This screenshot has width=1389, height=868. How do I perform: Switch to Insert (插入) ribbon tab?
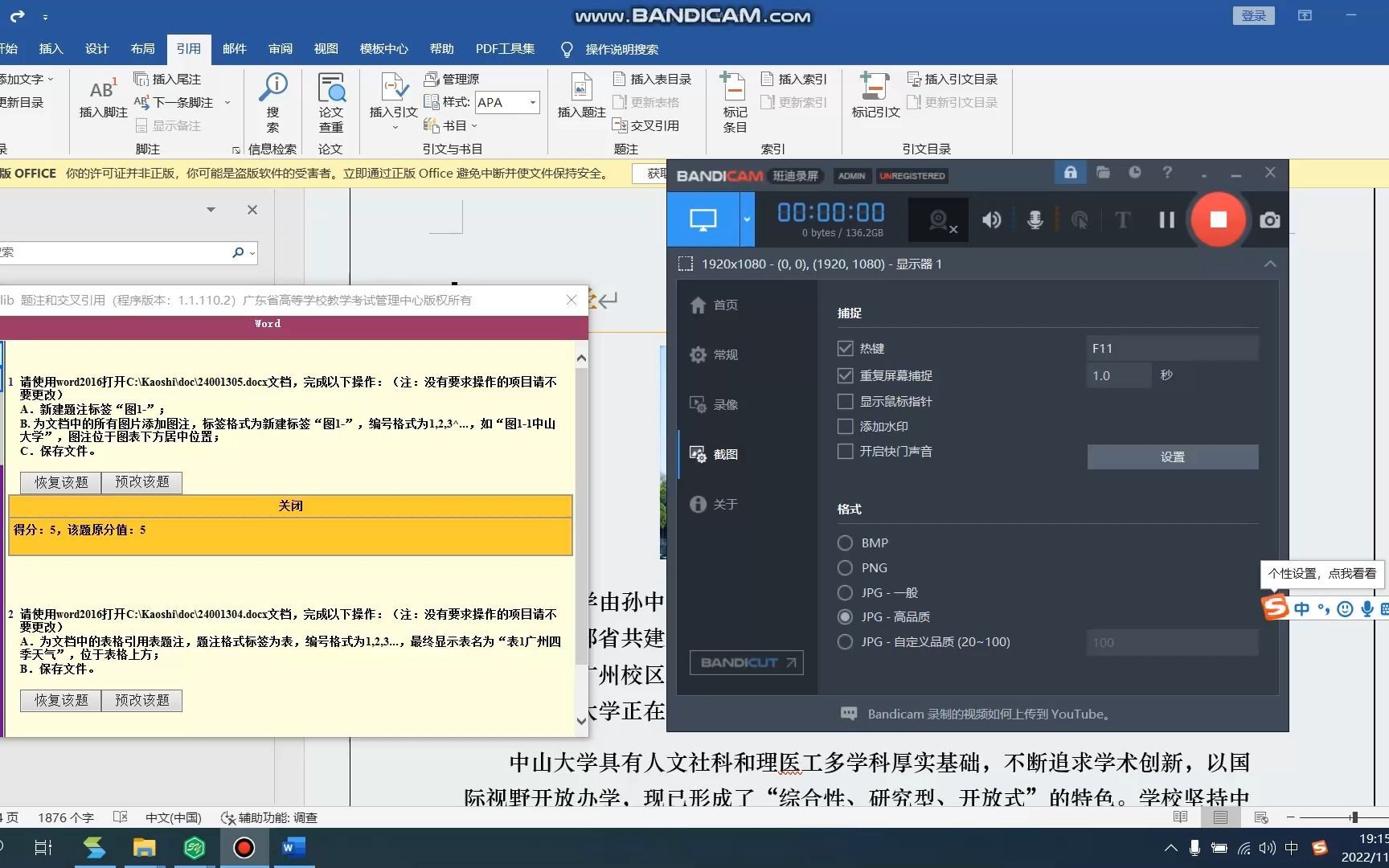(x=51, y=49)
